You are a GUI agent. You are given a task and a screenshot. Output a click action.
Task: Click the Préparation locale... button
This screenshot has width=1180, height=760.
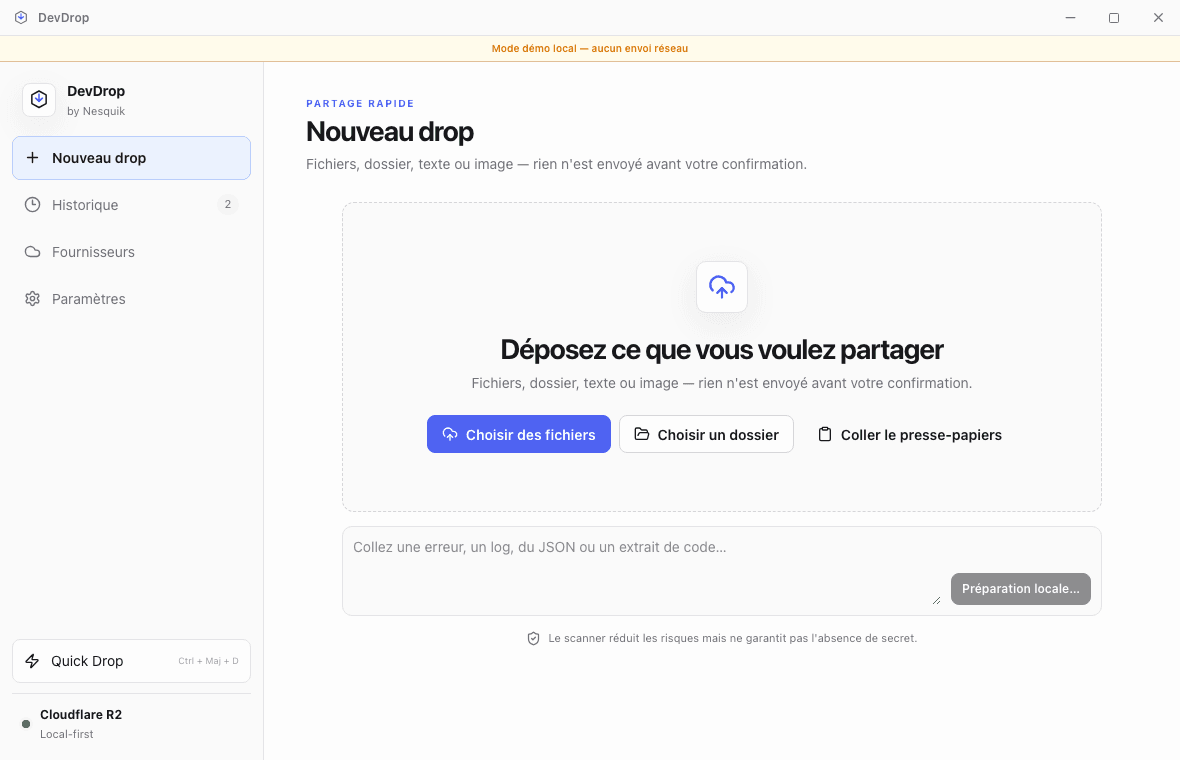click(1020, 588)
